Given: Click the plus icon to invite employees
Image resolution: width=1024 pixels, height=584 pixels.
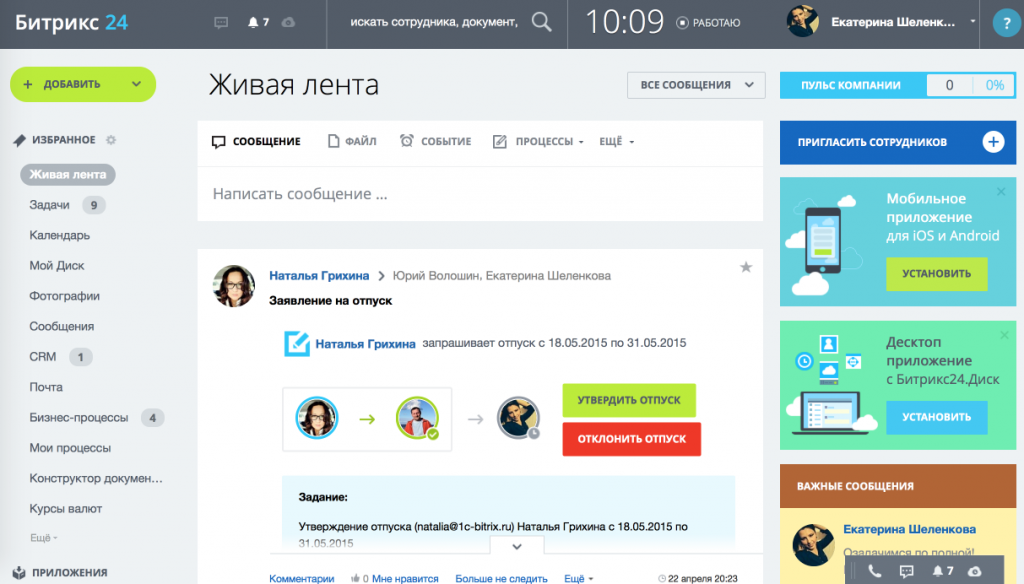Looking at the screenshot, I should [993, 142].
